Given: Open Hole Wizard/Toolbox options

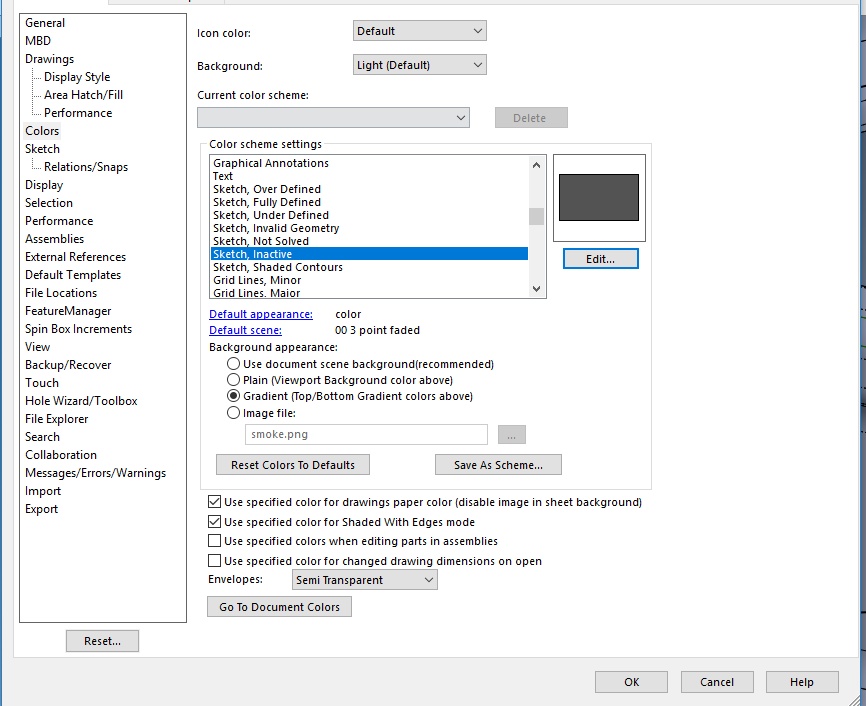Looking at the screenshot, I should (x=81, y=401).
